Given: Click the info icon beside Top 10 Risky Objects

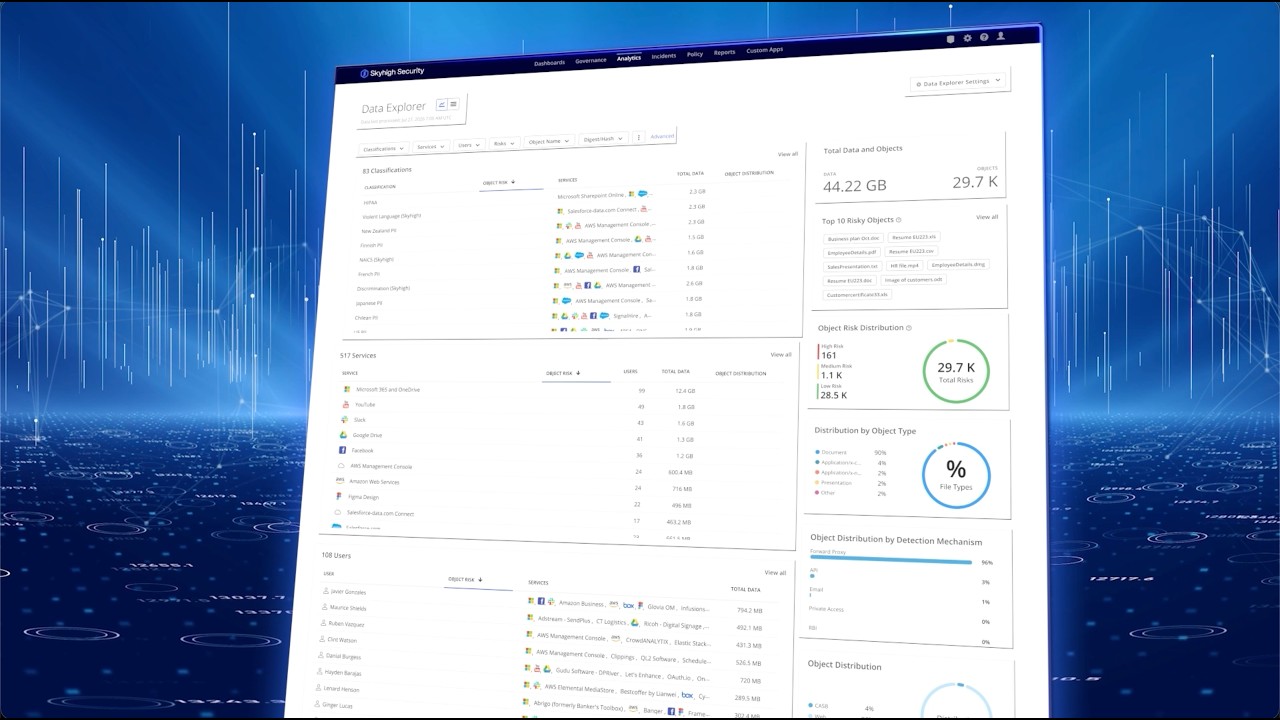Looking at the screenshot, I should pyautogui.click(x=899, y=220).
